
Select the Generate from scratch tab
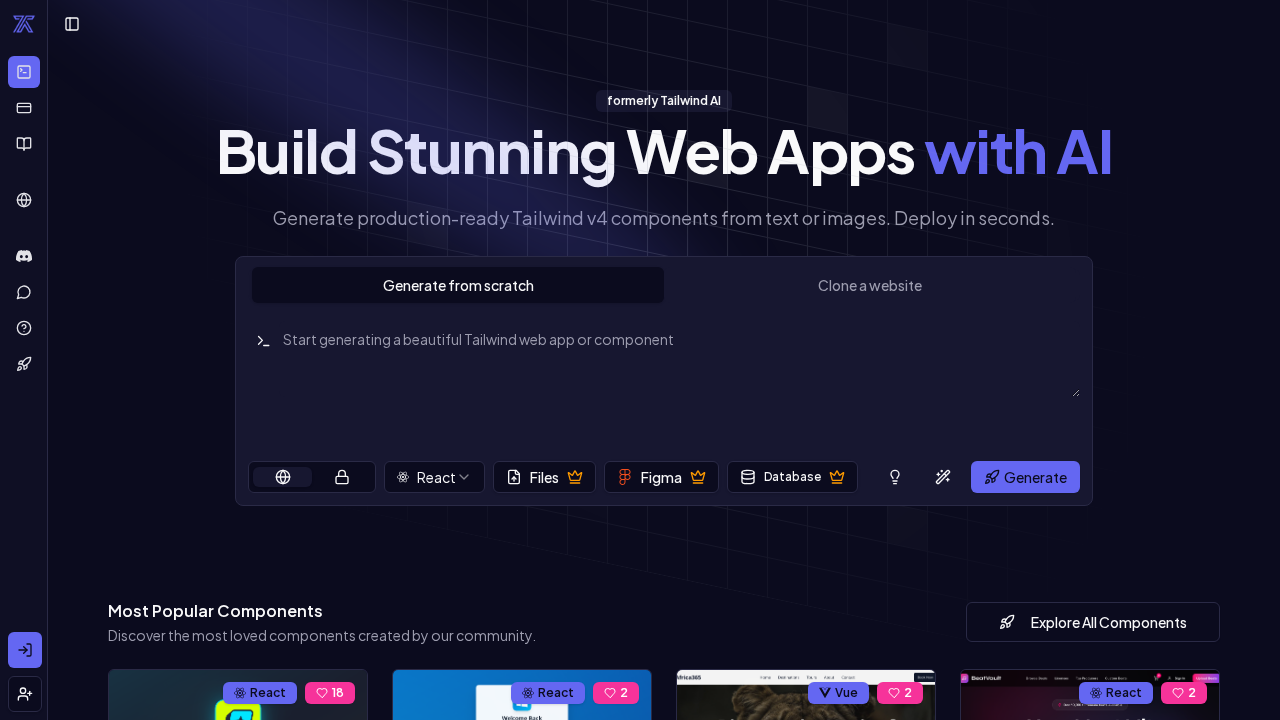tap(458, 285)
